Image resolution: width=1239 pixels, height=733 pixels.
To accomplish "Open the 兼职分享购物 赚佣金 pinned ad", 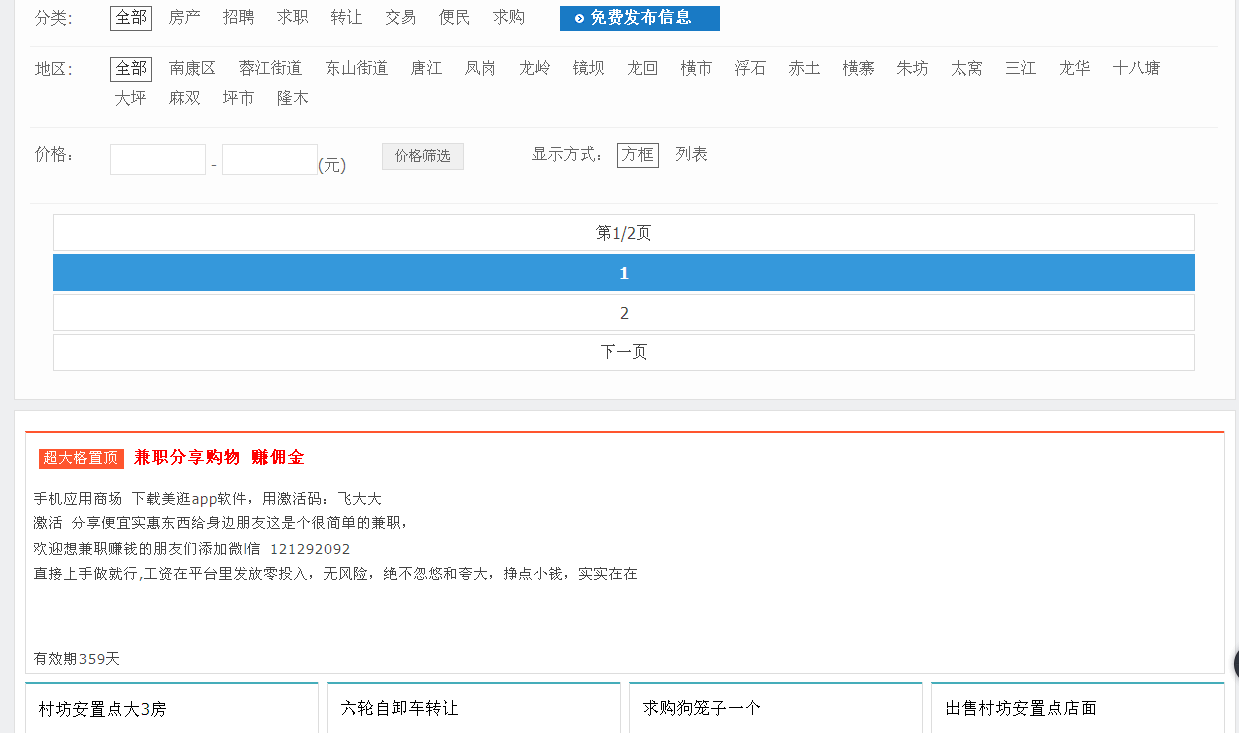I will (219, 458).
